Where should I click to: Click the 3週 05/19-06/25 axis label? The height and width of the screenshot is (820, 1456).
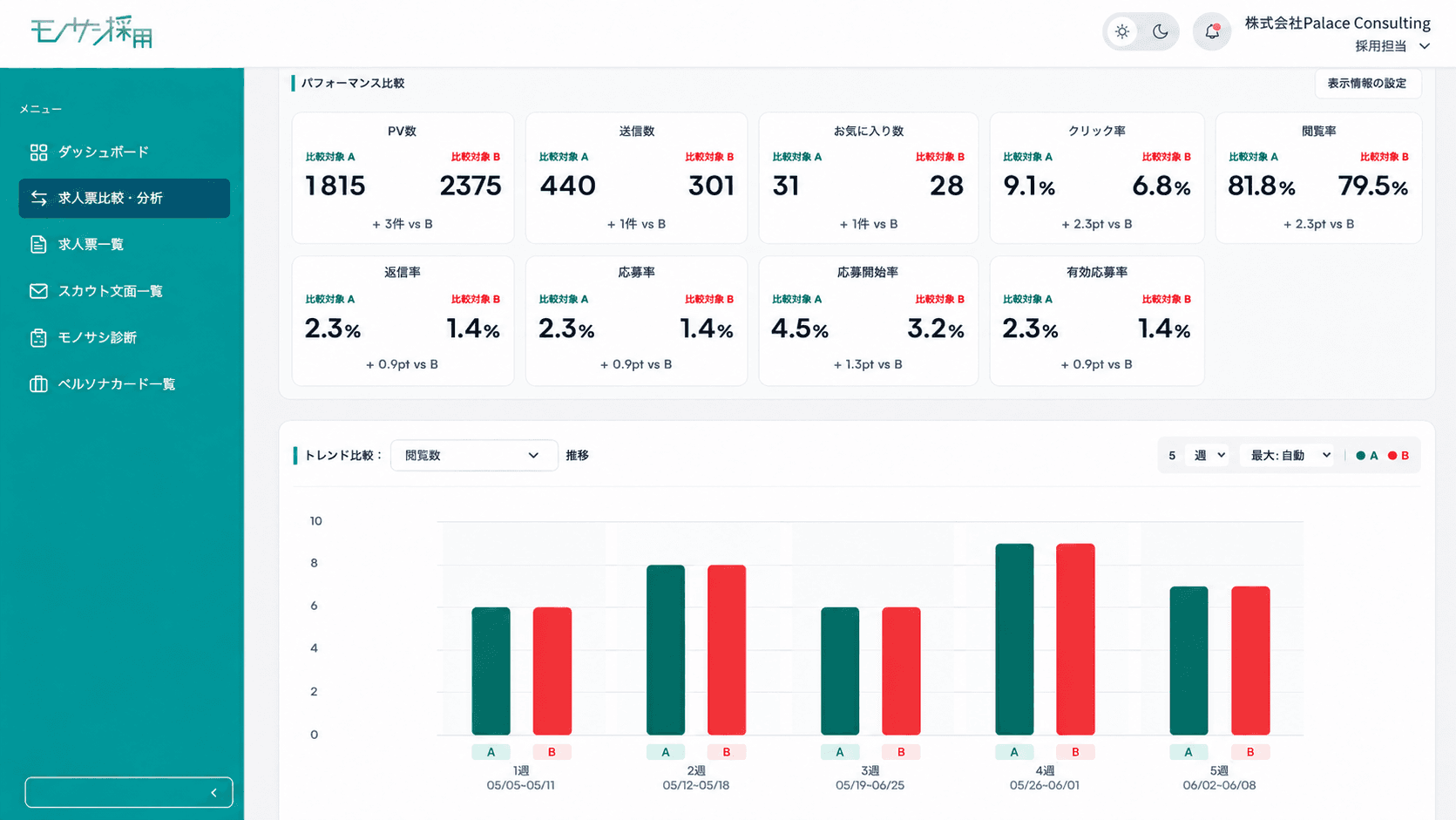870,778
